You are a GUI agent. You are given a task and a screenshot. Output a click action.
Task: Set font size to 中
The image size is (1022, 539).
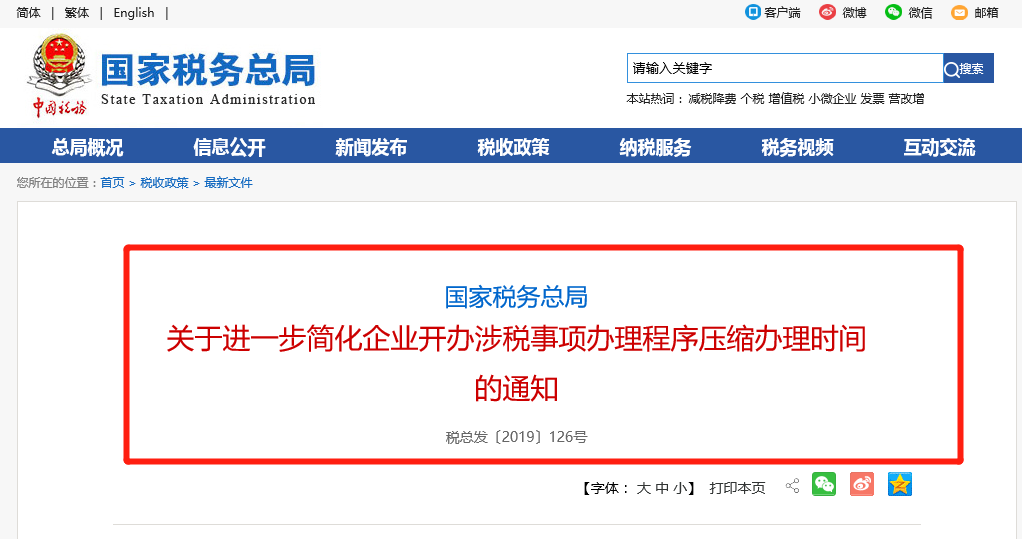[x=662, y=488]
